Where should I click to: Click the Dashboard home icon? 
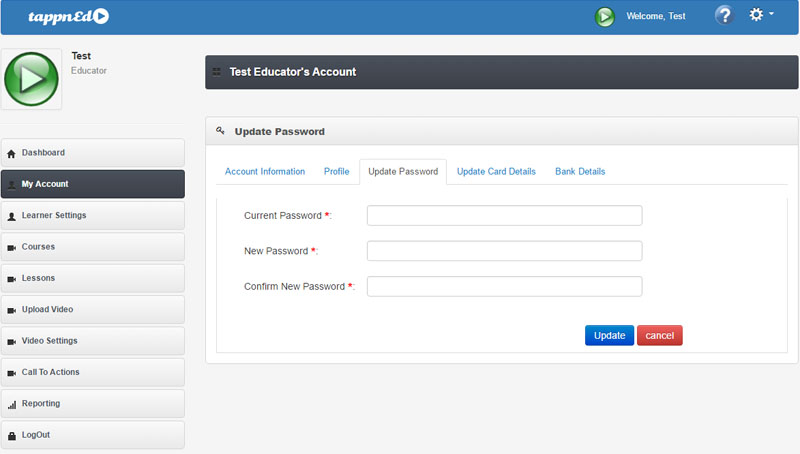[x=11, y=154]
